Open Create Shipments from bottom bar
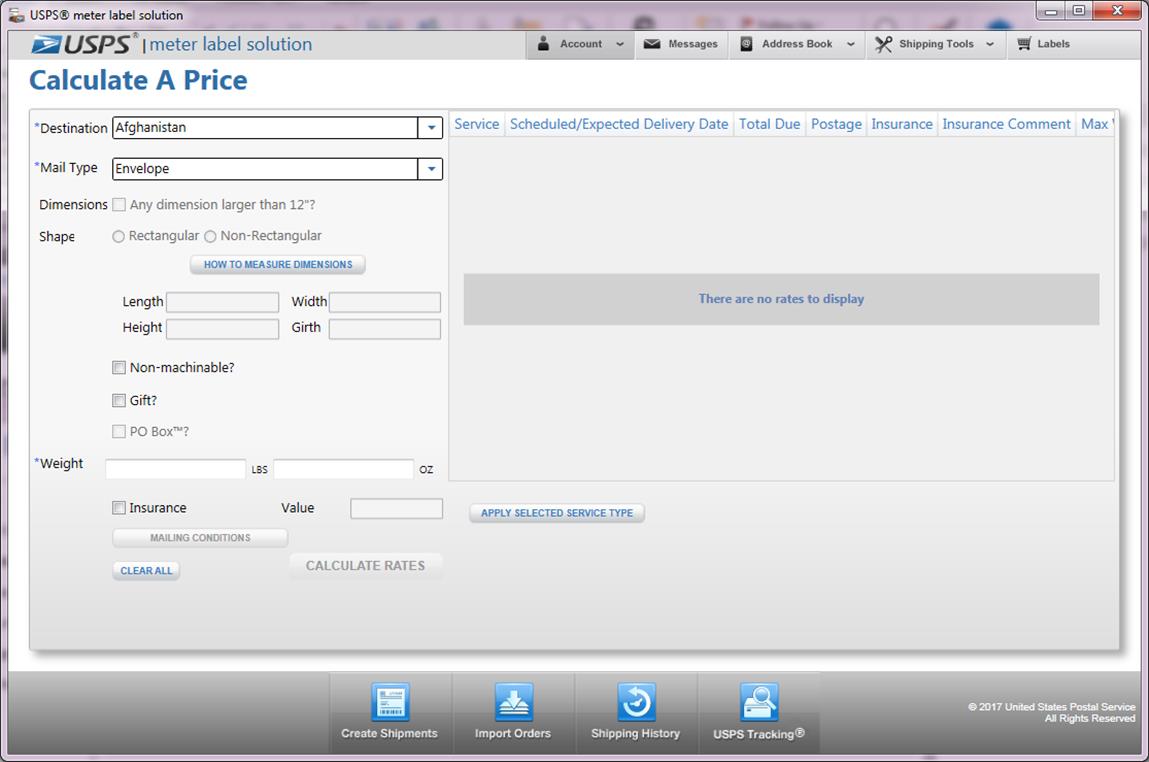The width and height of the screenshot is (1149, 762). pos(390,712)
